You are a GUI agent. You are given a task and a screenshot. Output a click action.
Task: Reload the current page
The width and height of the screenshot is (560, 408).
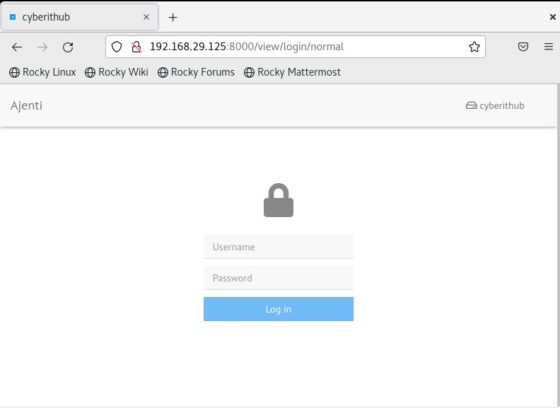[x=68, y=47]
